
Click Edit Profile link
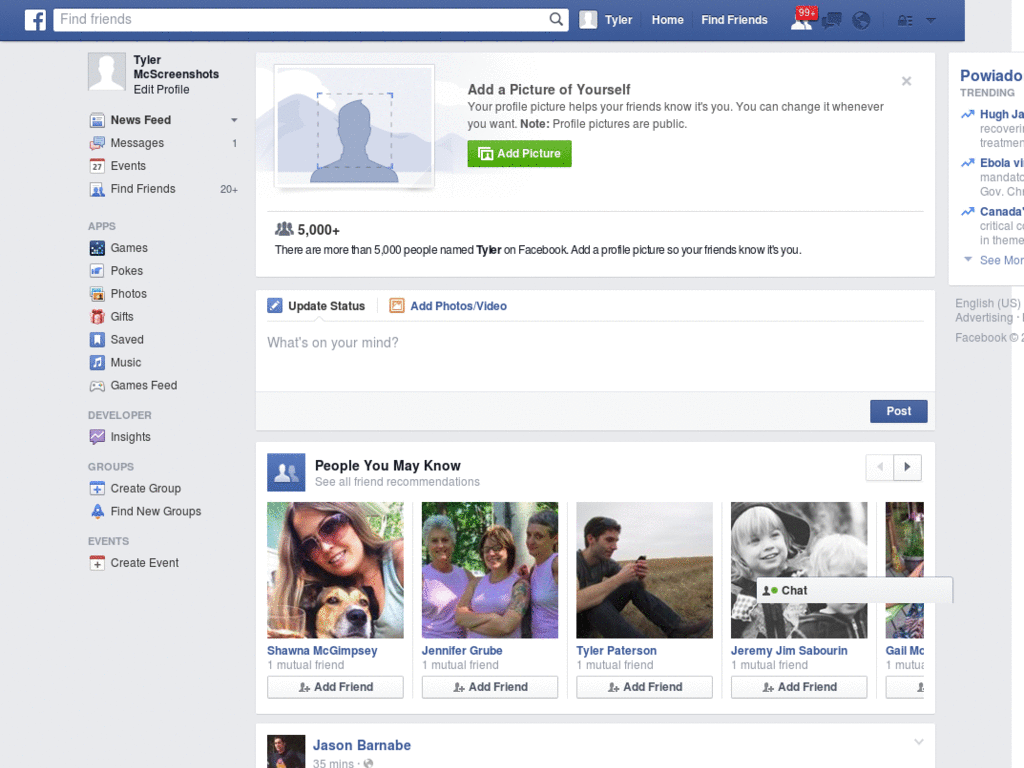[x=161, y=89]
